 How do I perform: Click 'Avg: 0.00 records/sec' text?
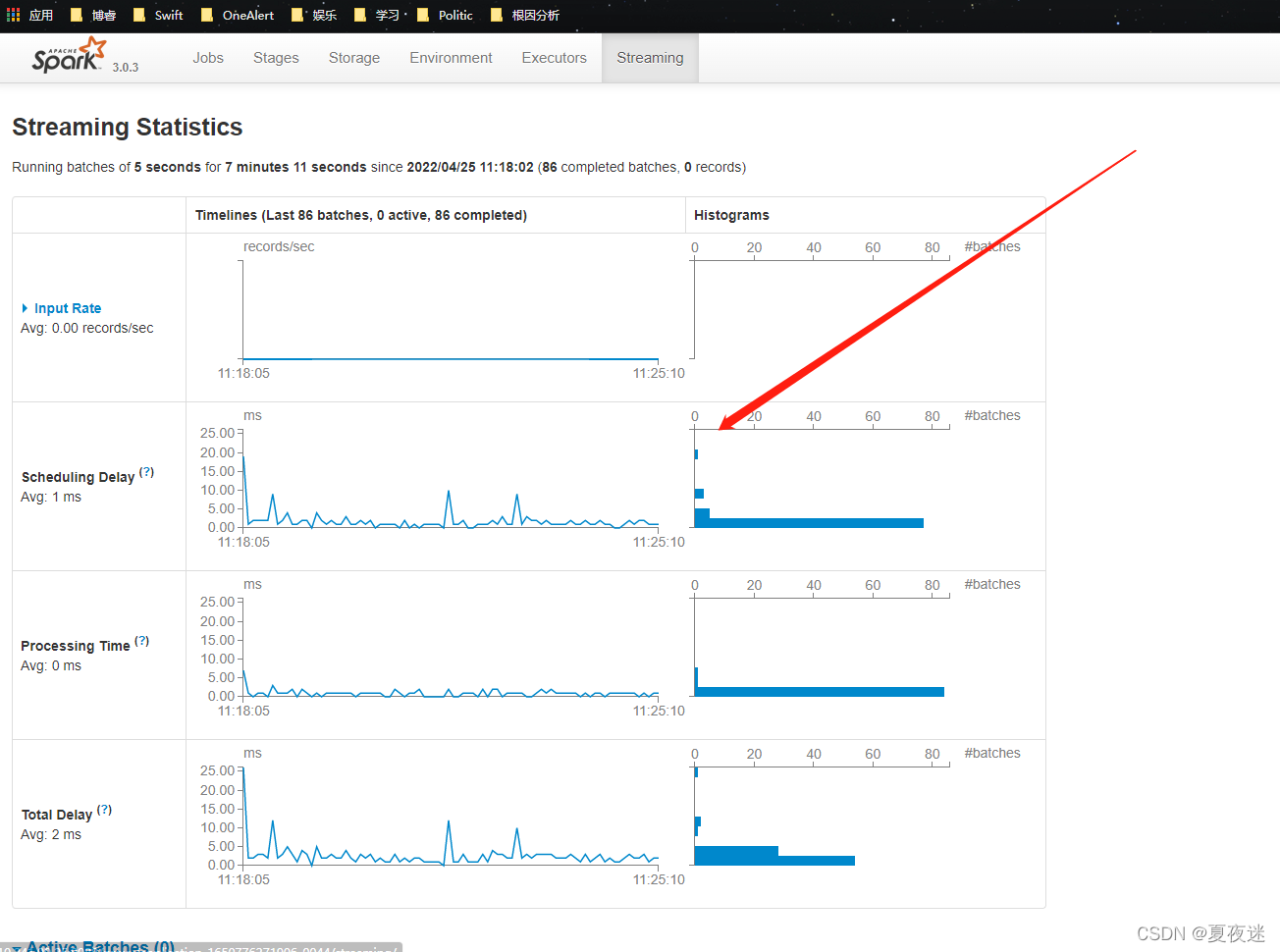pyautogui.click(x=87, y=328)
